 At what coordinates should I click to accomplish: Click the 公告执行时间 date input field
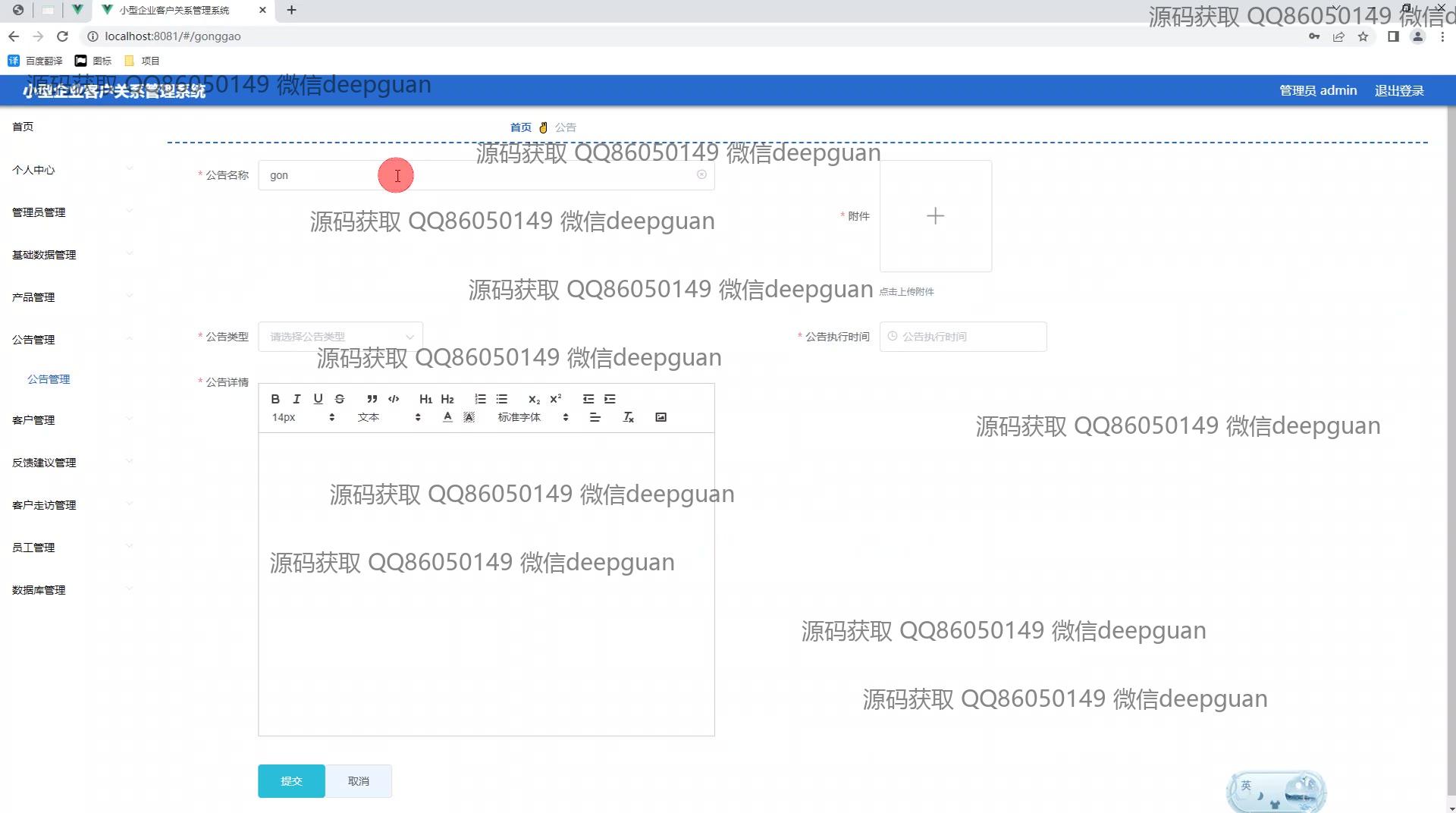click(963, 337)
